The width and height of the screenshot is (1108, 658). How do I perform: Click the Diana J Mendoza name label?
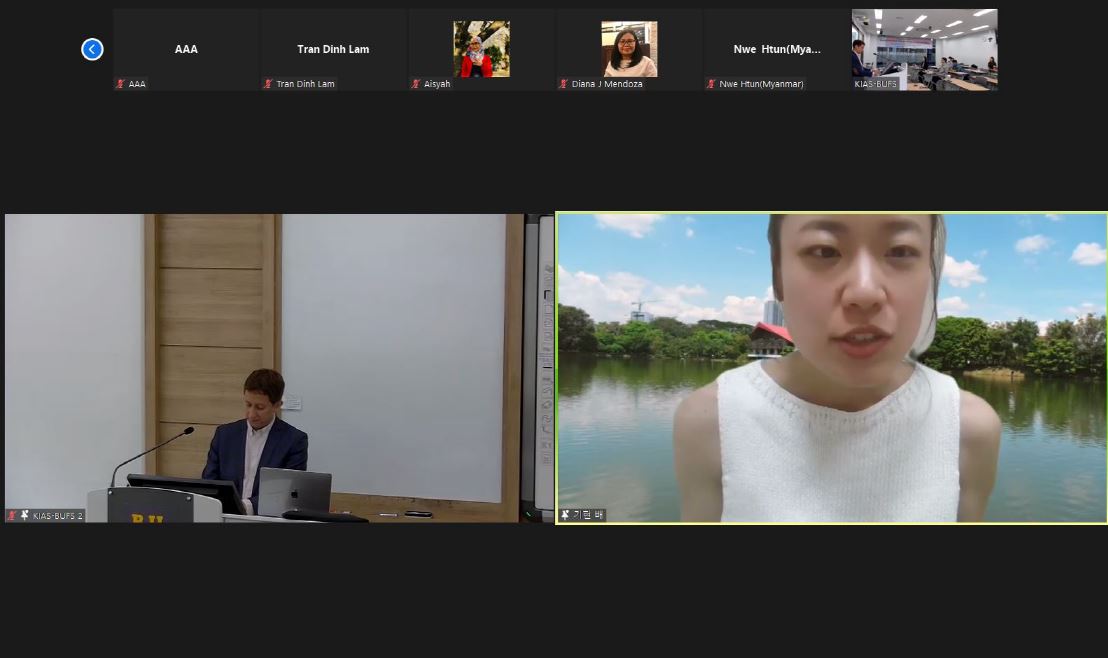pos(607,84)
